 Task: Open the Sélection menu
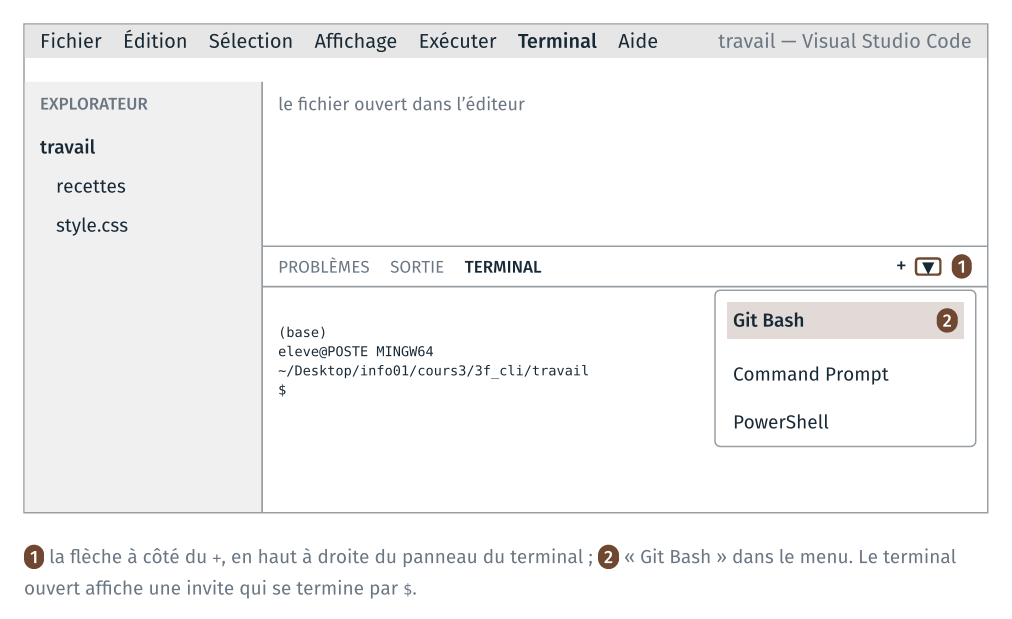tap(250, 41)
